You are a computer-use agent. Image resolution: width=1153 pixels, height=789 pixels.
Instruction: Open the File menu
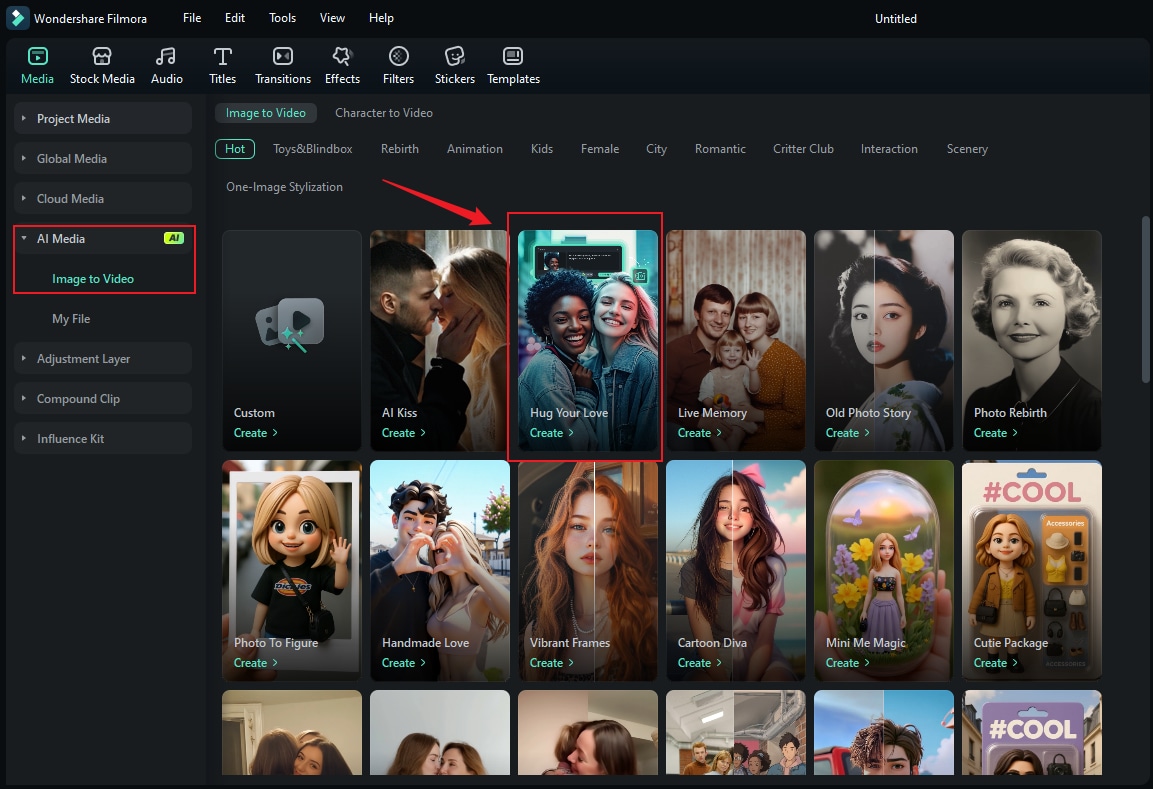[192, 18]
